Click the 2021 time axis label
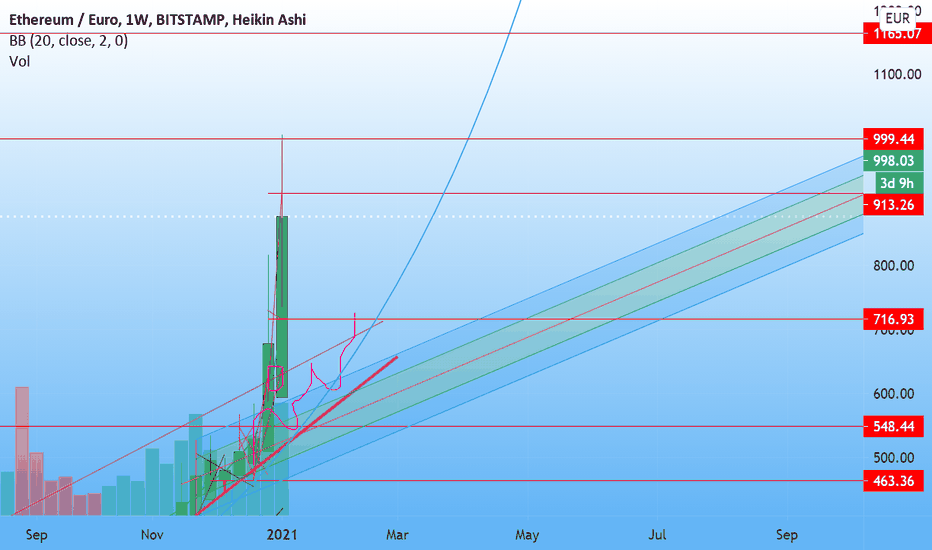The image size is (932, 550). pos(282,535)
